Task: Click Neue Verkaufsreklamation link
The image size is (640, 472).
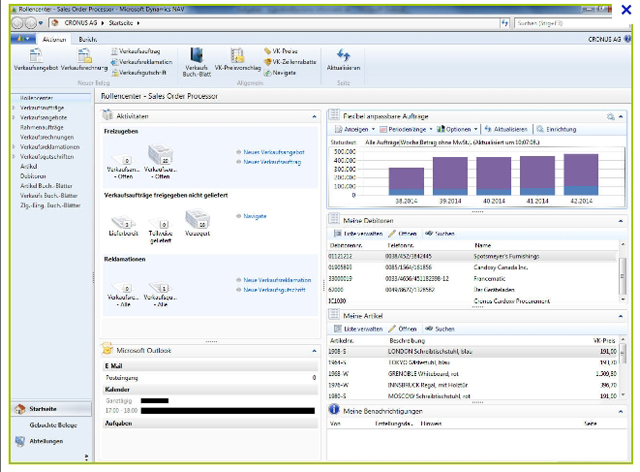Action: point(277,280)
